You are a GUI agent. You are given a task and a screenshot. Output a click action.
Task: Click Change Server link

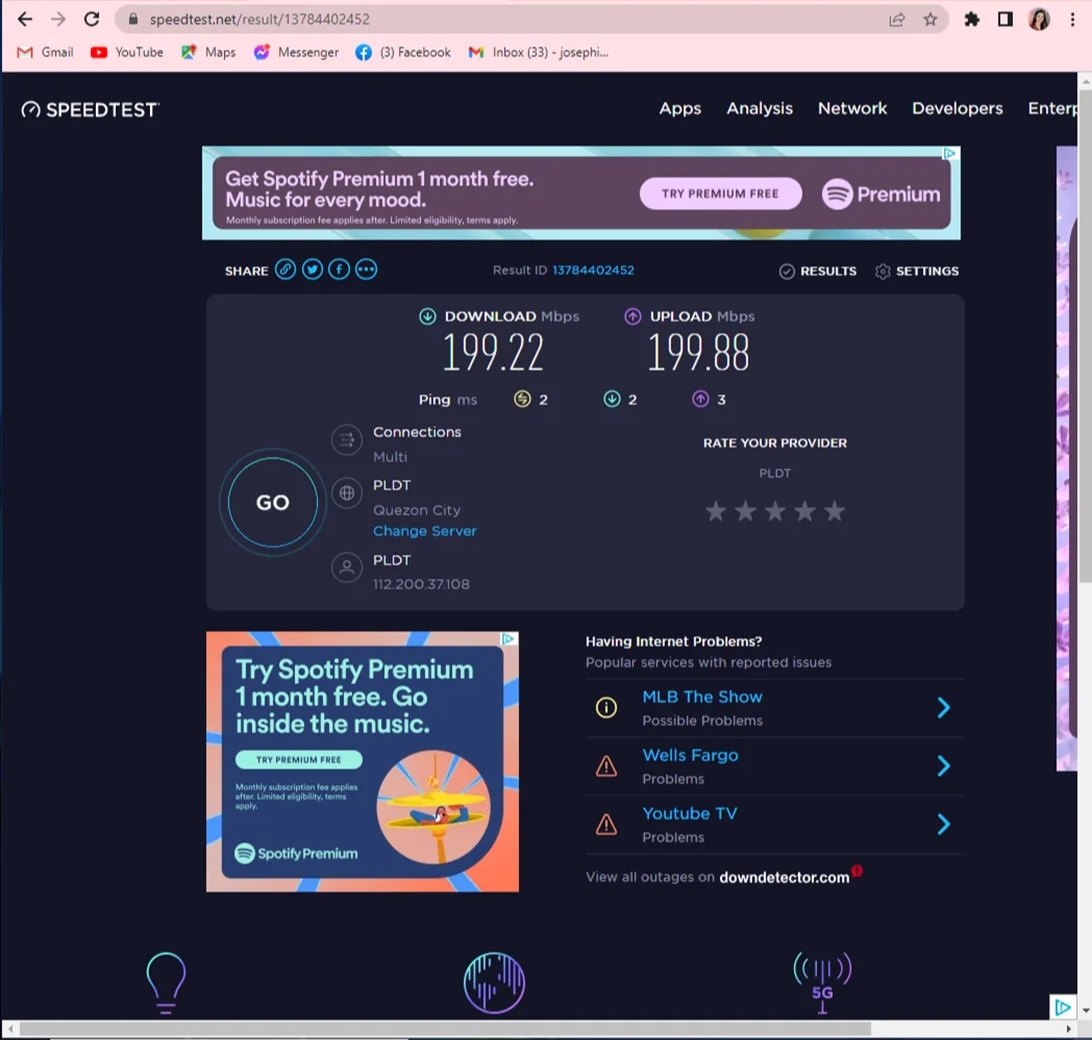click(425, 531)
